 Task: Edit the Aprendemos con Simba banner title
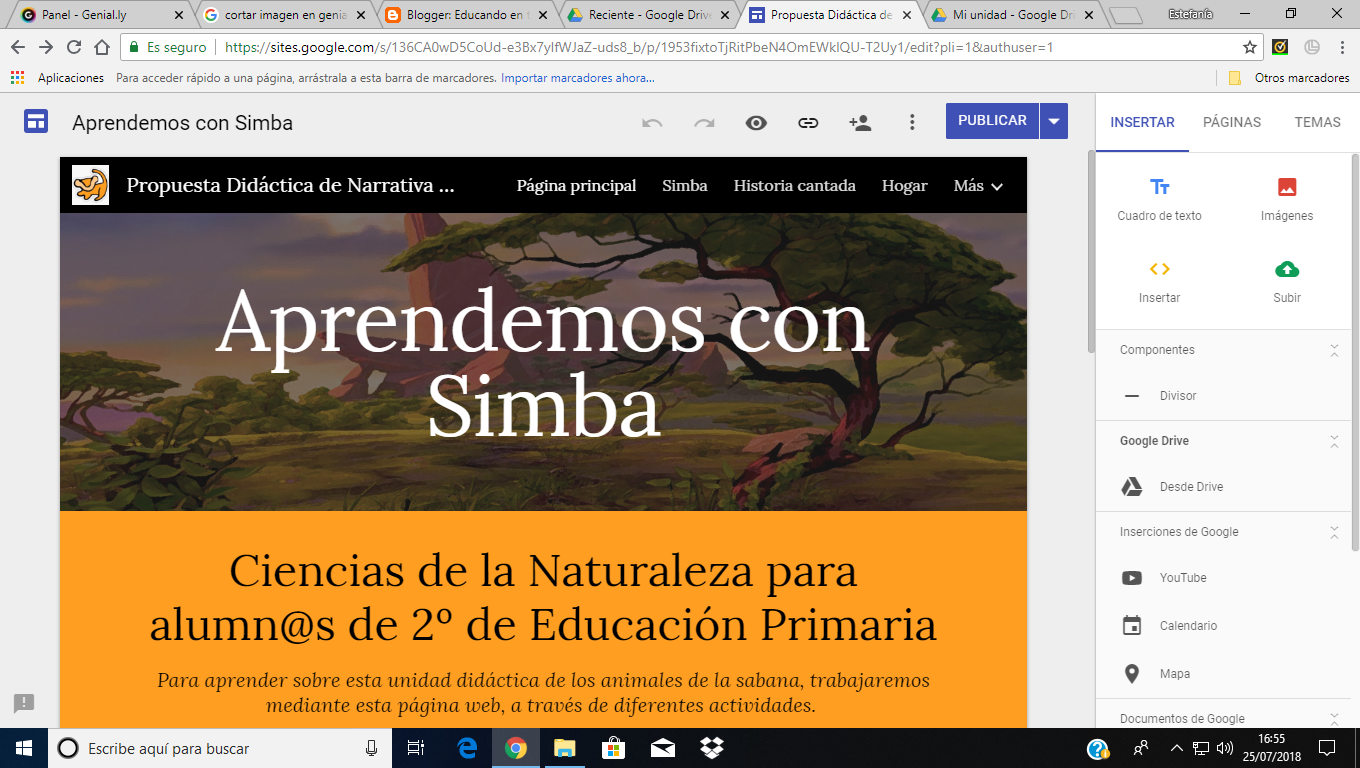click(x=543, y=363)
